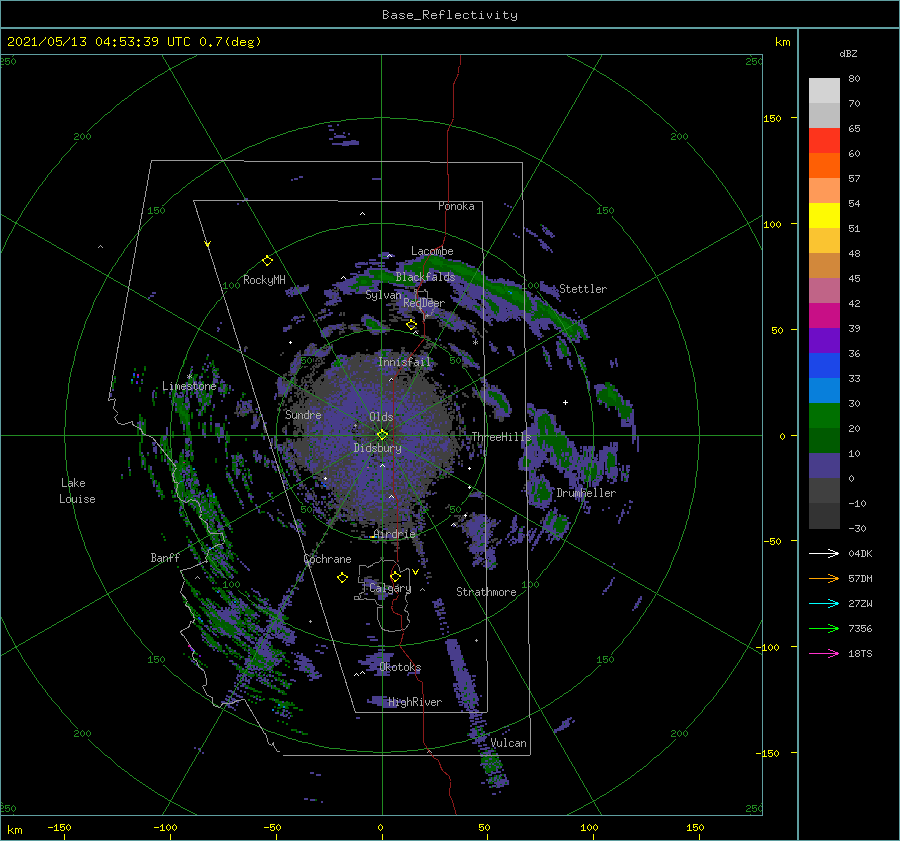Image resolution: width=900 pixels, height=841 pixels.
Task: Click the ThreeHills label
Action: [x=501, y=437]
